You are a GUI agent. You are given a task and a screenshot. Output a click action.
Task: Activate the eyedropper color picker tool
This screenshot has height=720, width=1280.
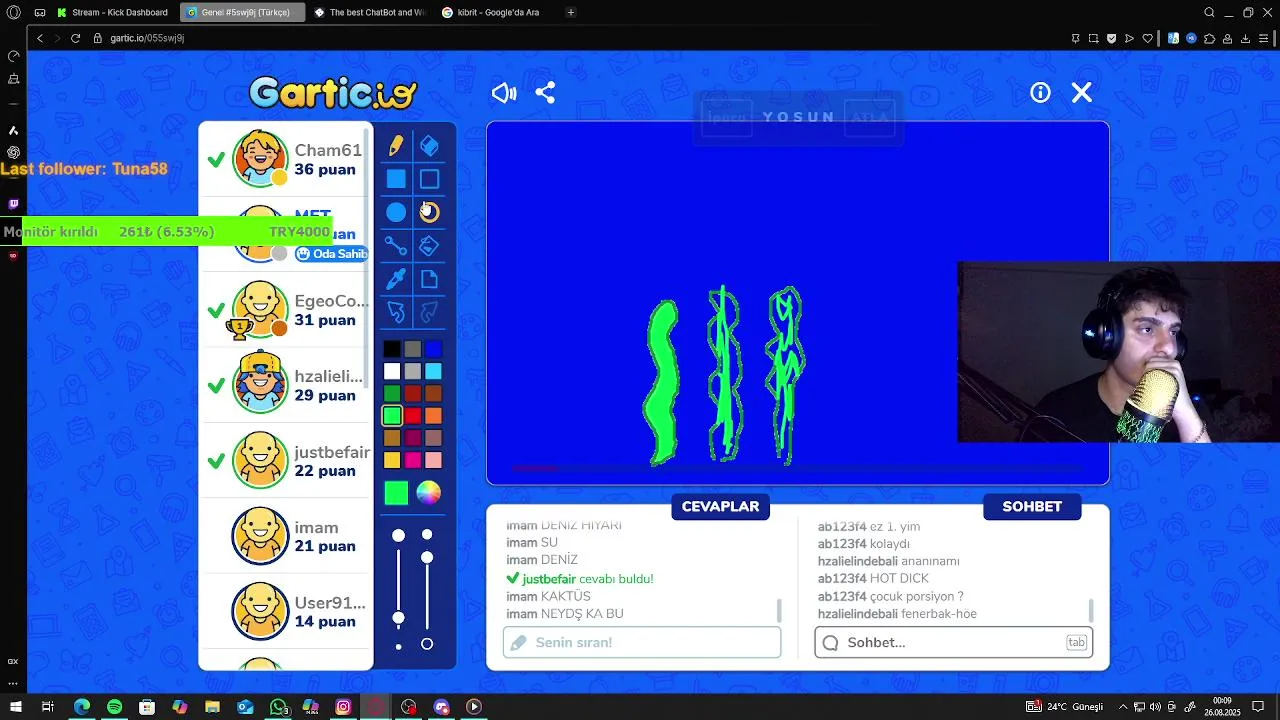(396, 279)
